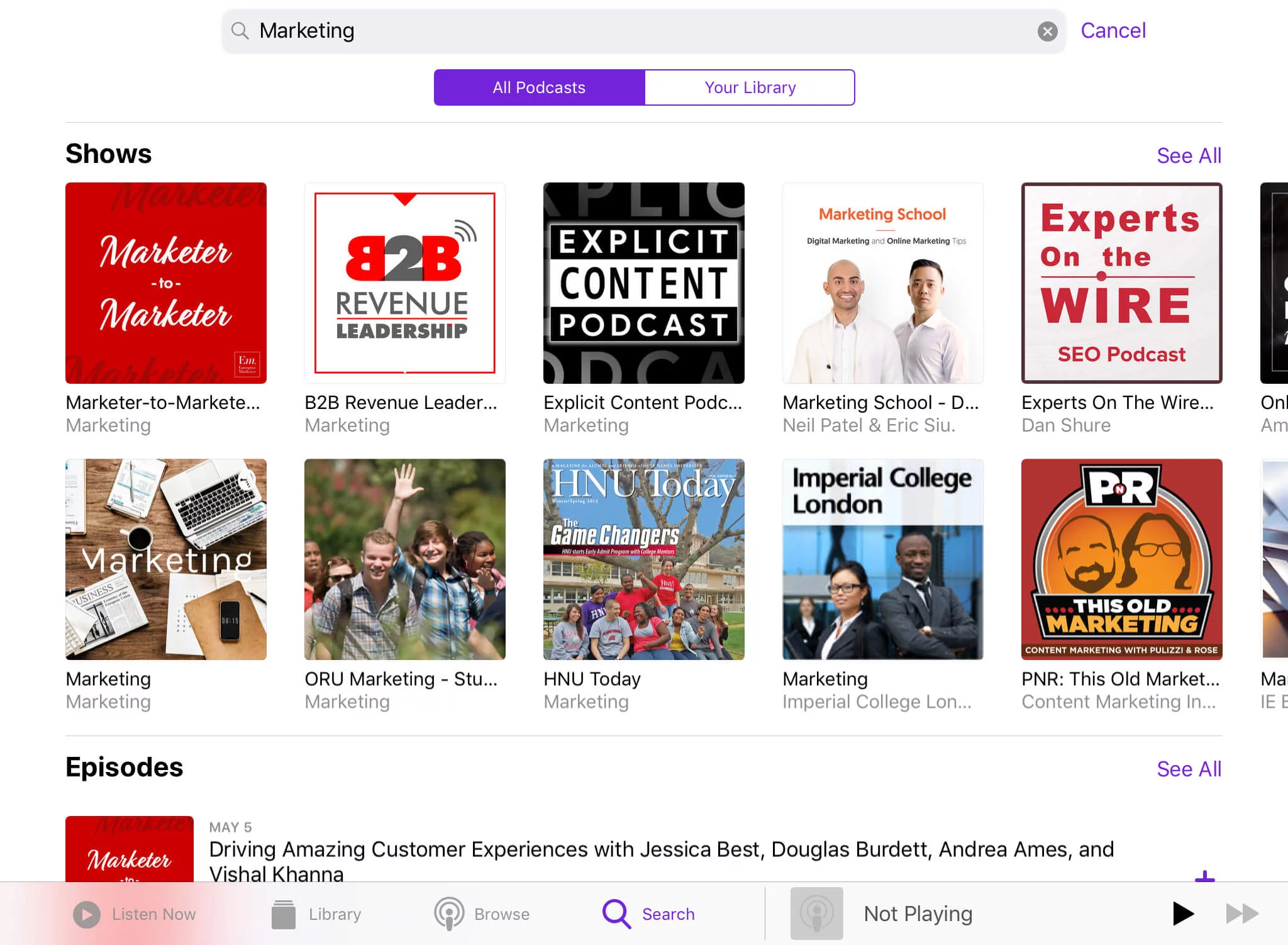The width and height of the screenshot is (1288, 945).
Task: Open Marketing School podcast by Neil Patel
Action: coord(882,283)
